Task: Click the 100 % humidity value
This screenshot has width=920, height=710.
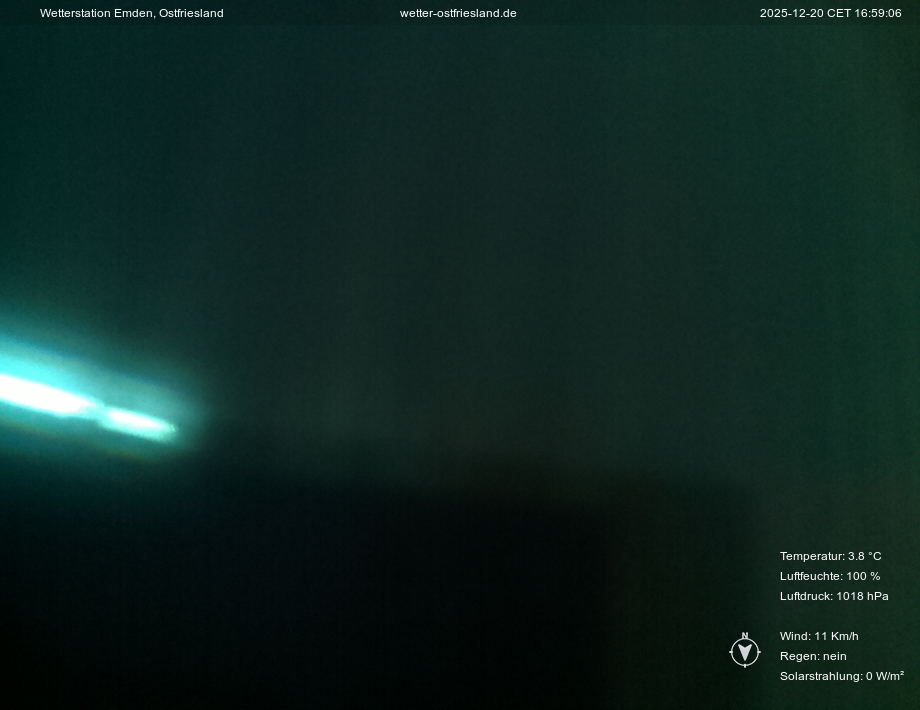Action: [864, 576]
